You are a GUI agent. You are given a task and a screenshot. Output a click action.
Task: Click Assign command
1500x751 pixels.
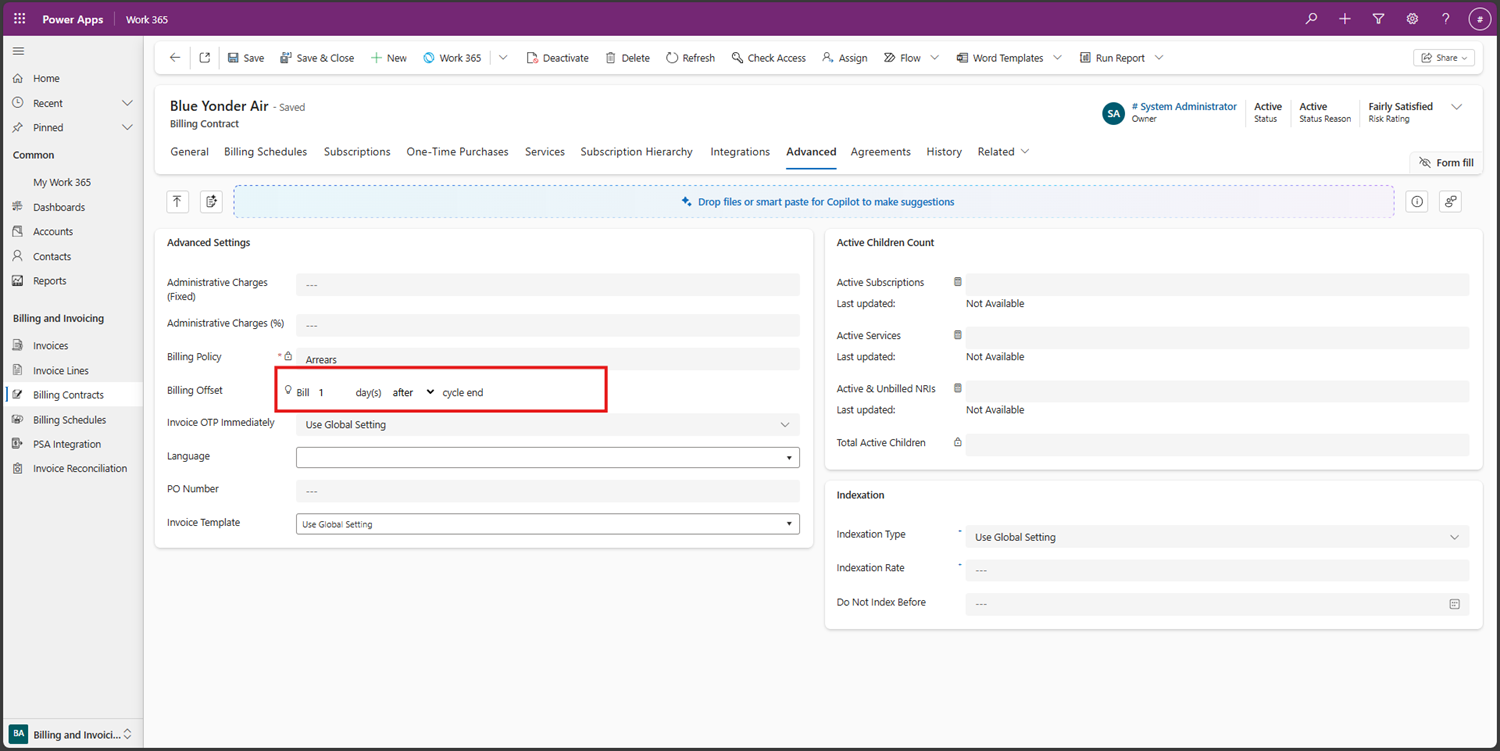(844, 58)
